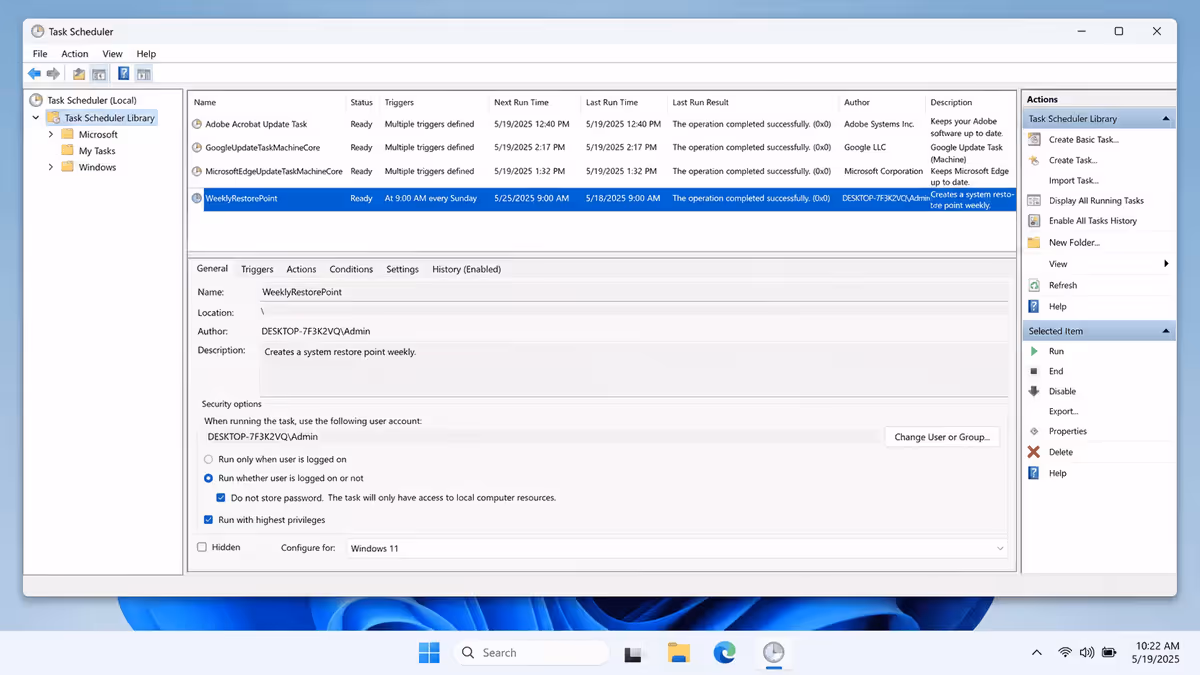1200x675 pixels.
Task: Switch to the Triggers tab
Action: [257, 269]
